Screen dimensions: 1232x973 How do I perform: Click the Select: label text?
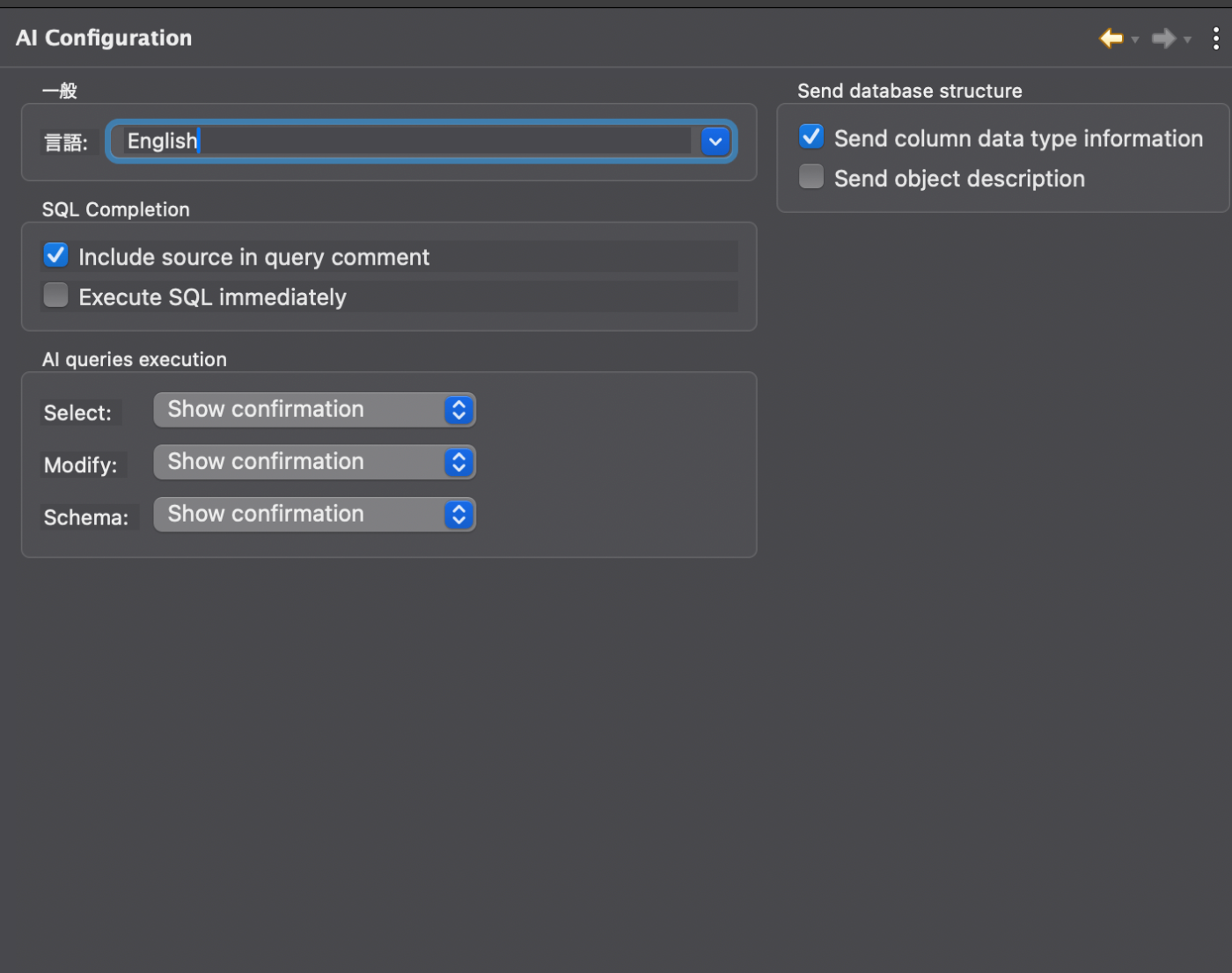tap(77, 413)
